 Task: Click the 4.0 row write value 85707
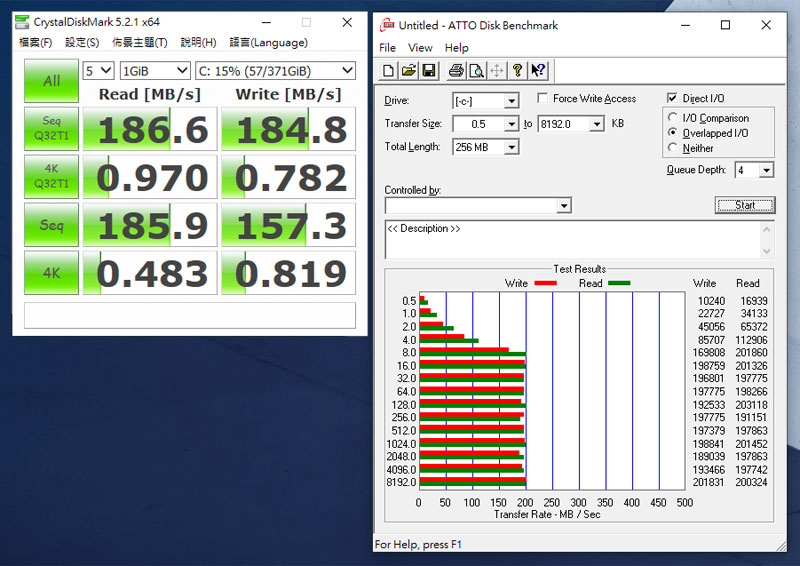point(711,340)
